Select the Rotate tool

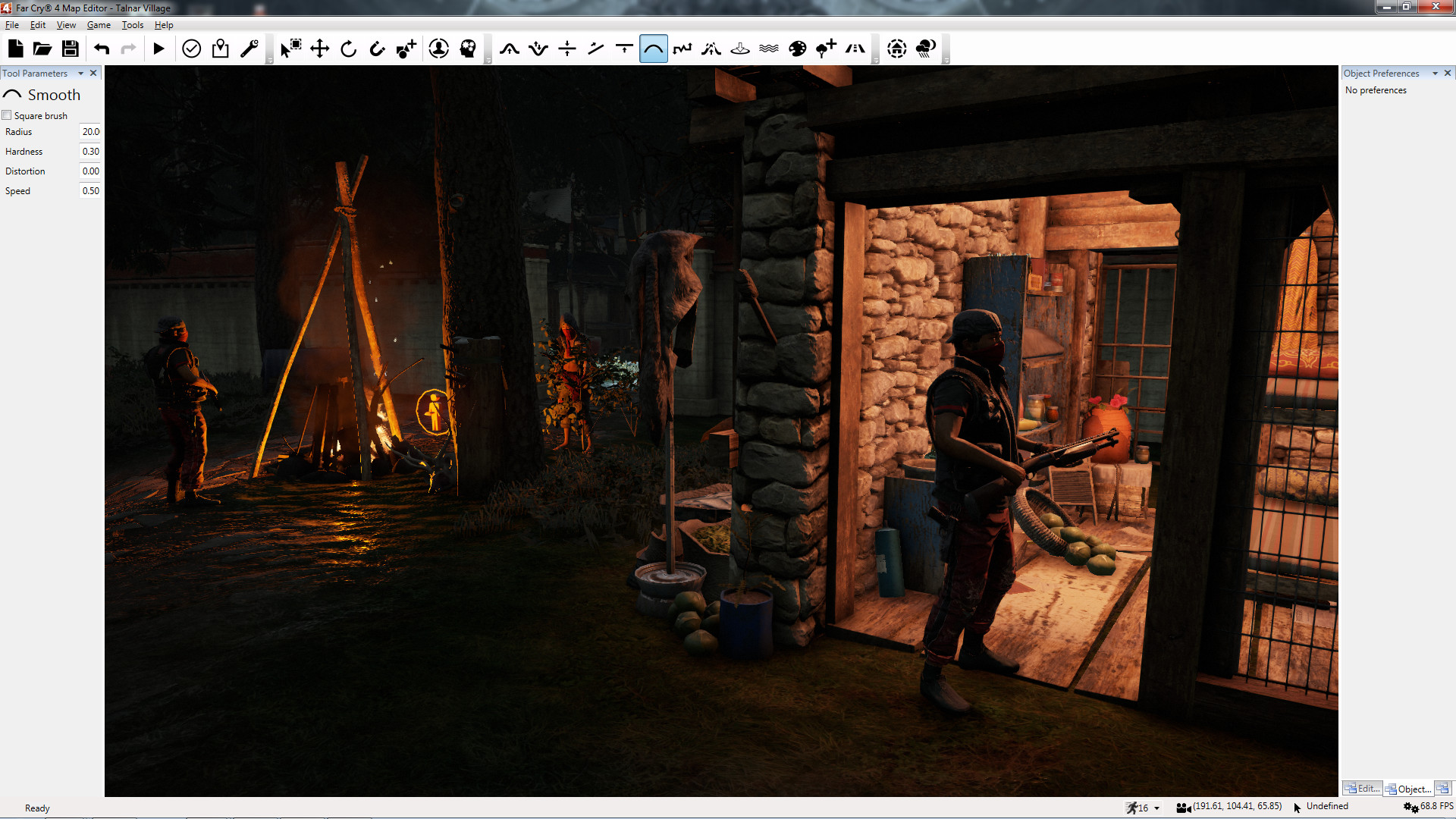(x=349, y=49)
